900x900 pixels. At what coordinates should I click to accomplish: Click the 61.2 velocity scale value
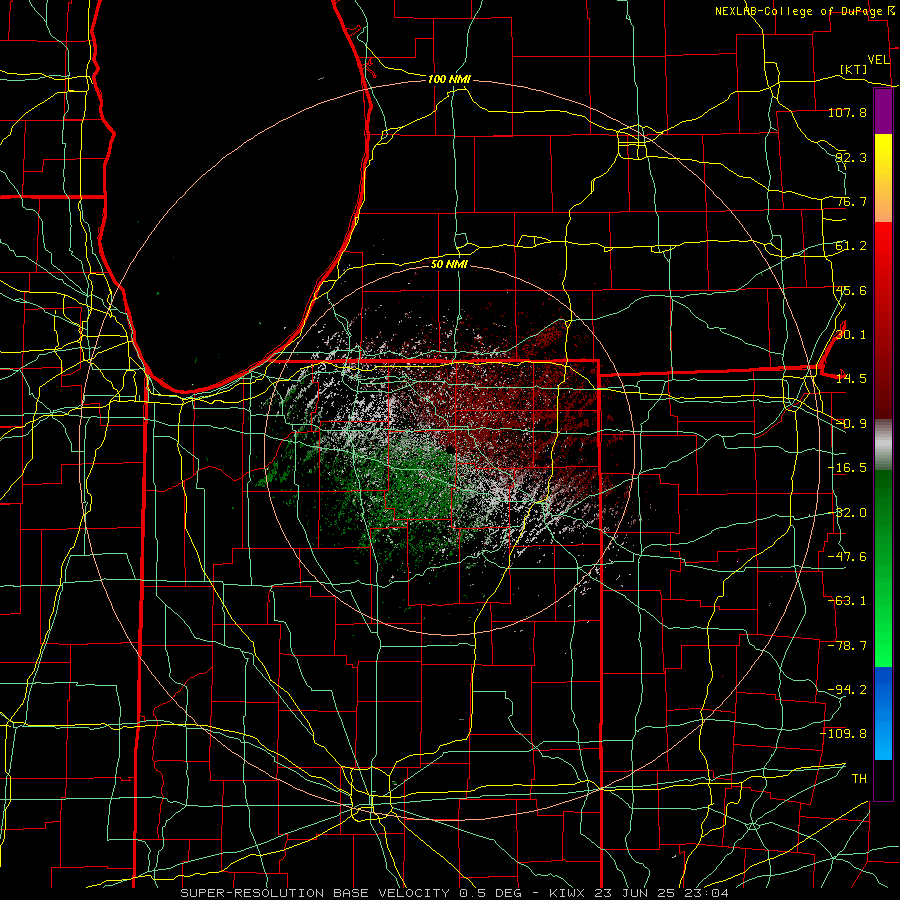point(851,246)
